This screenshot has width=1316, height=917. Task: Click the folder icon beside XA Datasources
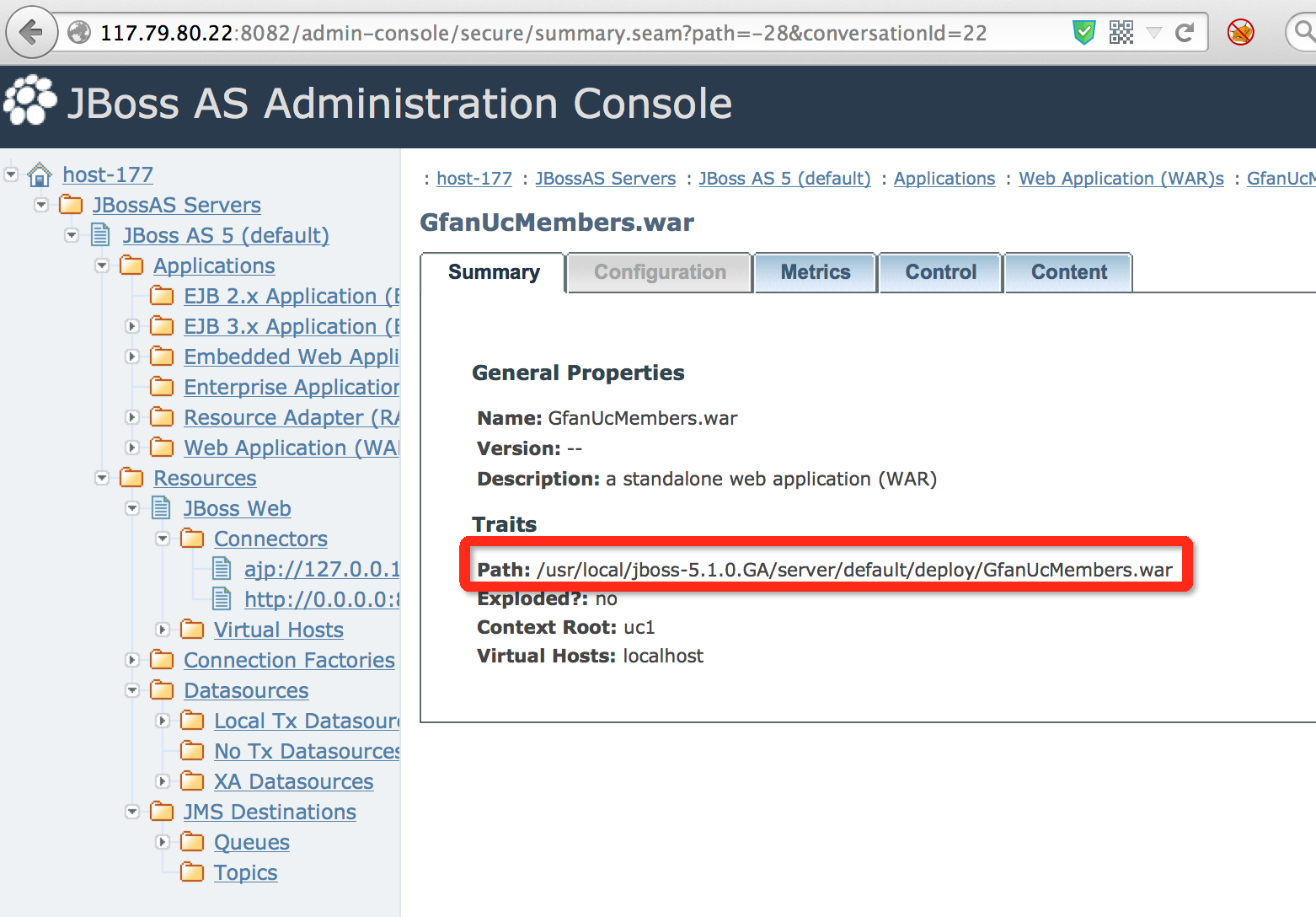(192, 781)
